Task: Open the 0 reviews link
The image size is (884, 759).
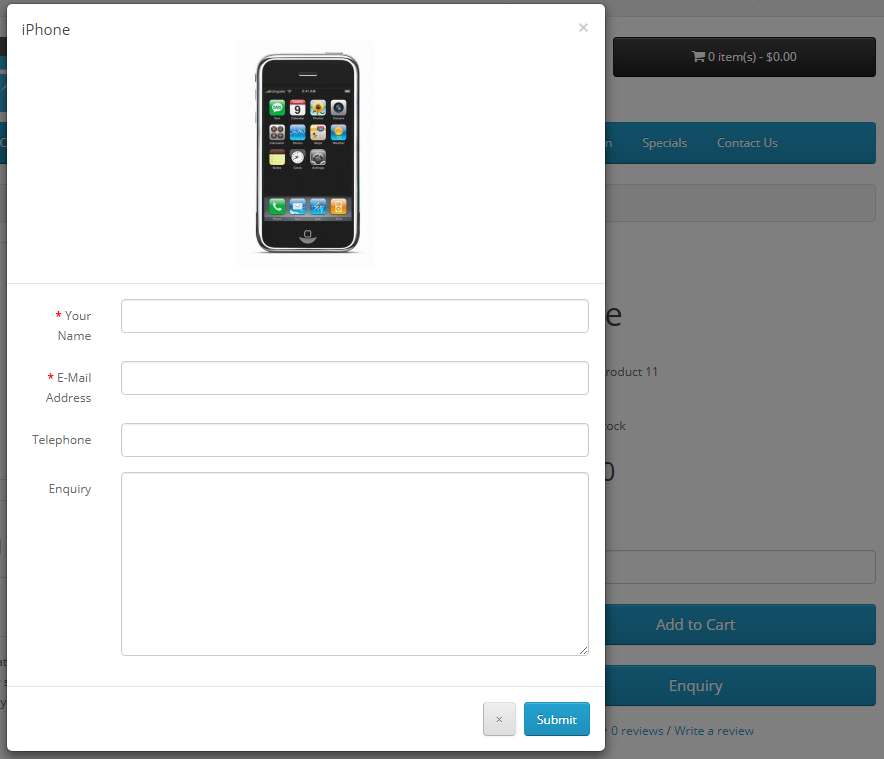Action: click(637, 731)
